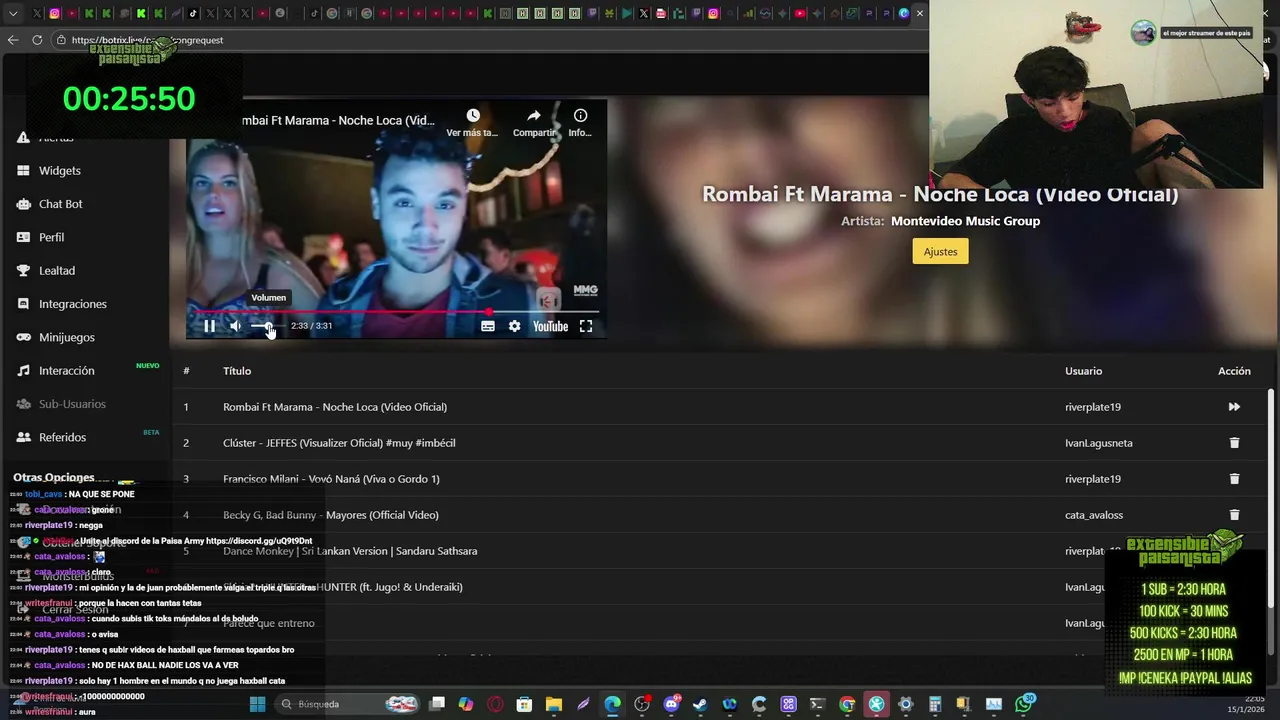Open File Explorer from the taskbar

(554, 704)
